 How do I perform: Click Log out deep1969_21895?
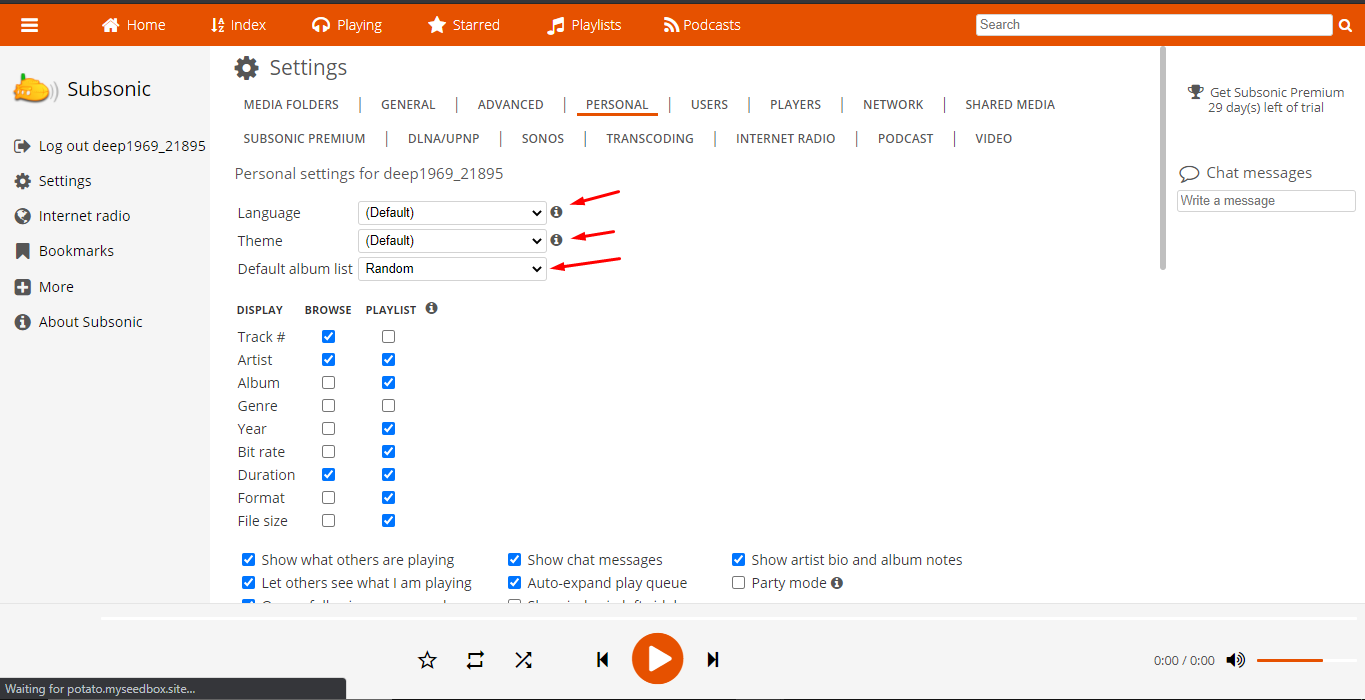(120, 145)
